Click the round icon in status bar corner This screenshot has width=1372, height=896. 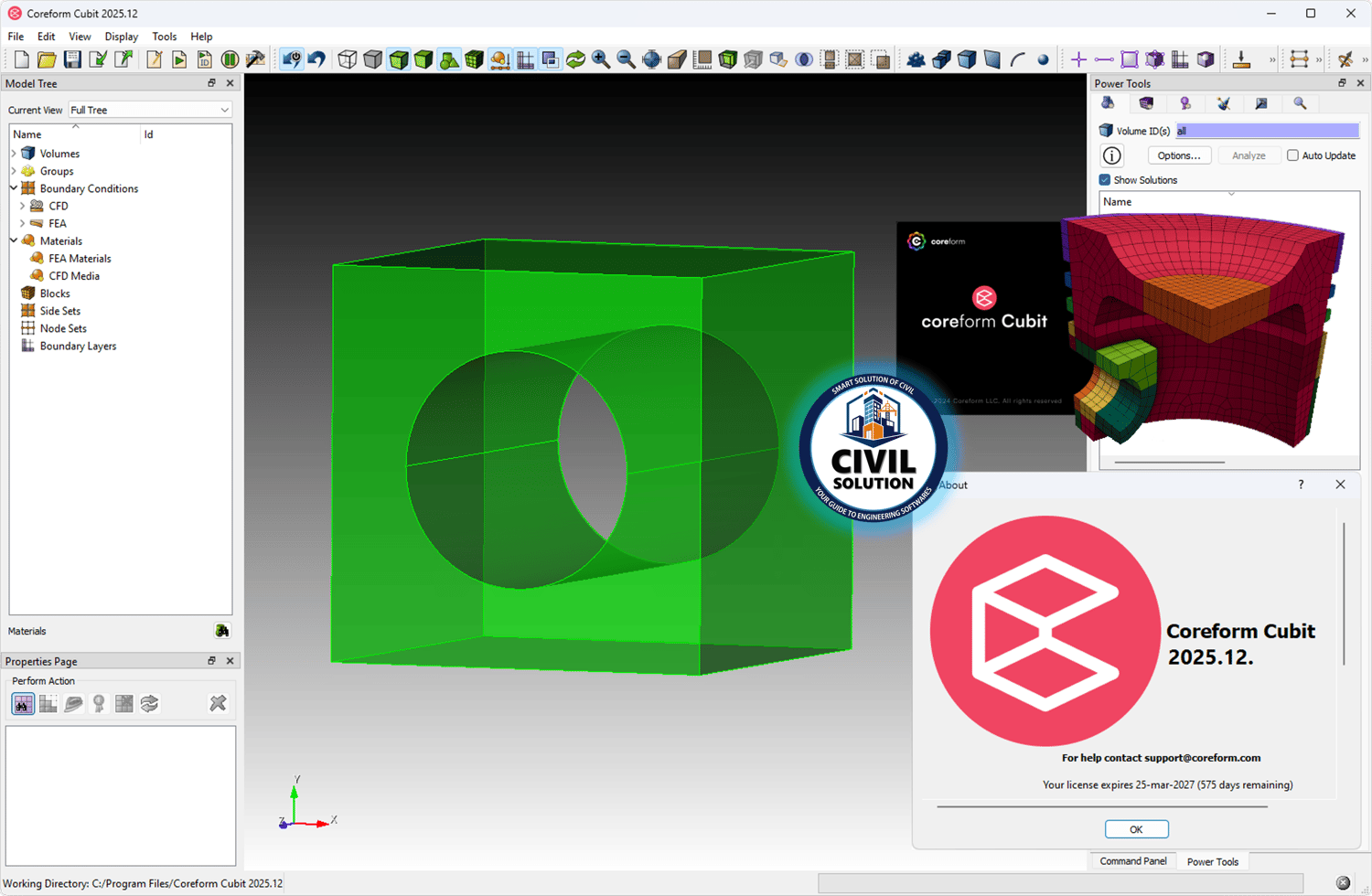(x=1343, y=882)
